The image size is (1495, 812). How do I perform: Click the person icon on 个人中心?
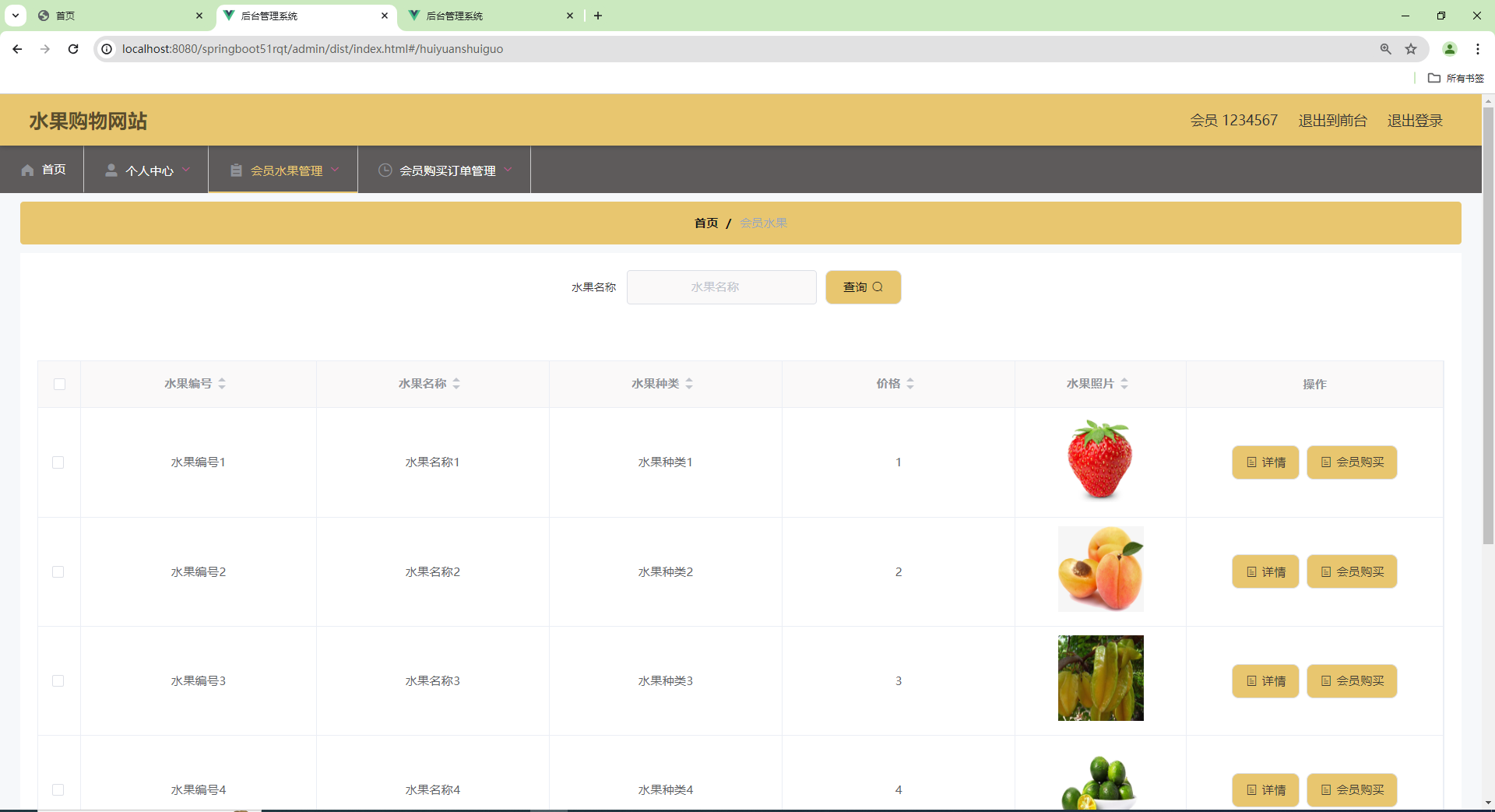pyautogui.click(x=111, y=170)
